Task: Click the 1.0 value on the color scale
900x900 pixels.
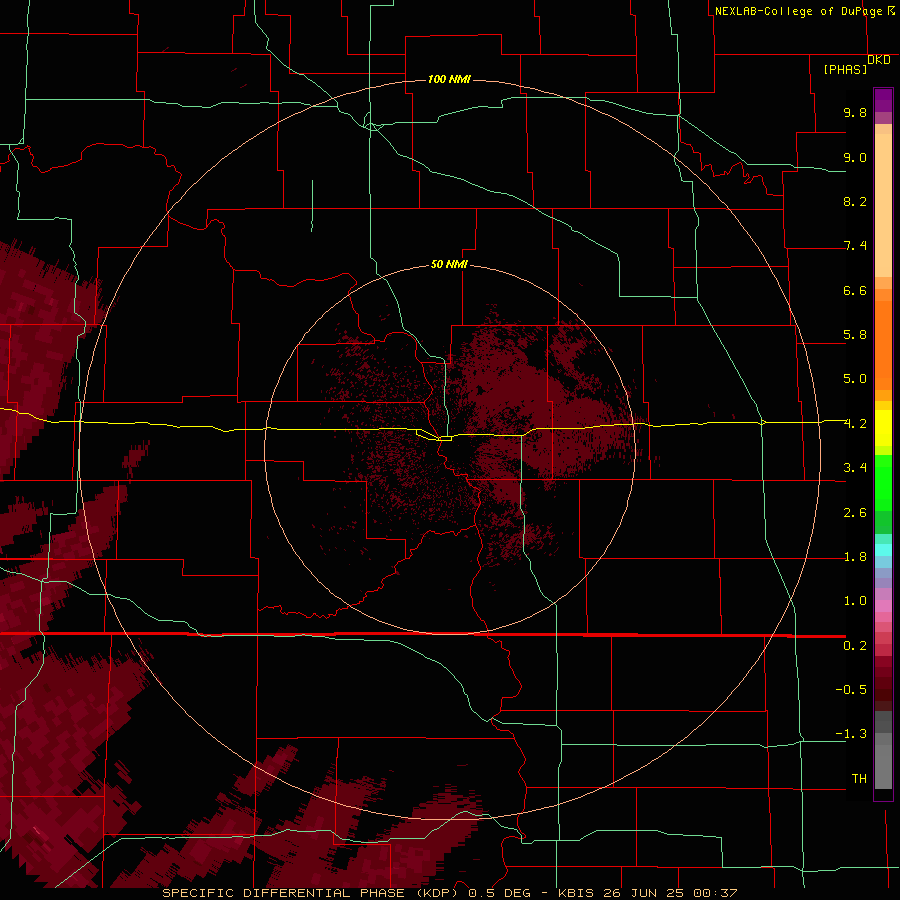Action: (855, 601)
